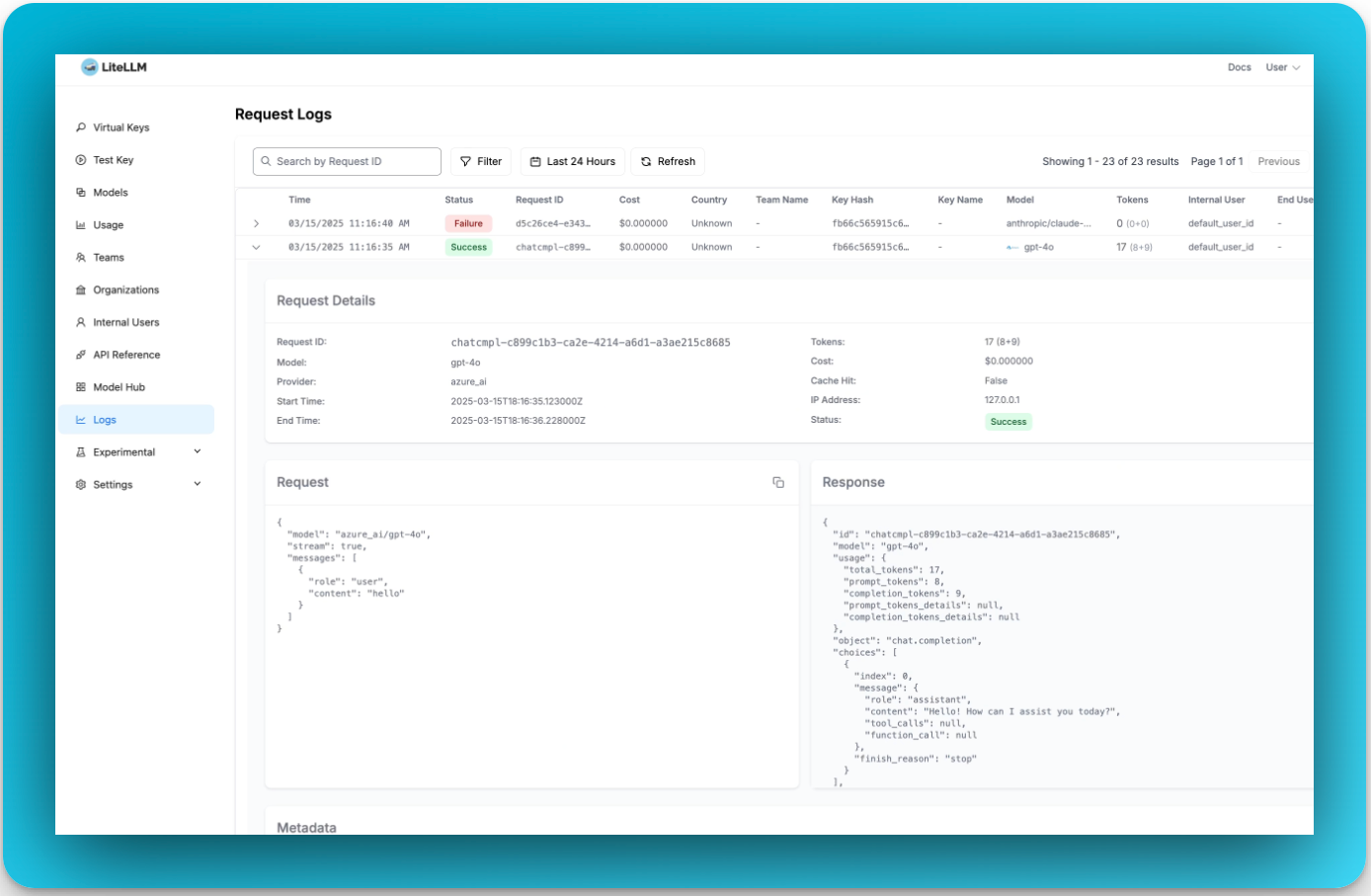Open the Model Hub page
Screen dimensions: 1371x896
pos(119,387)
